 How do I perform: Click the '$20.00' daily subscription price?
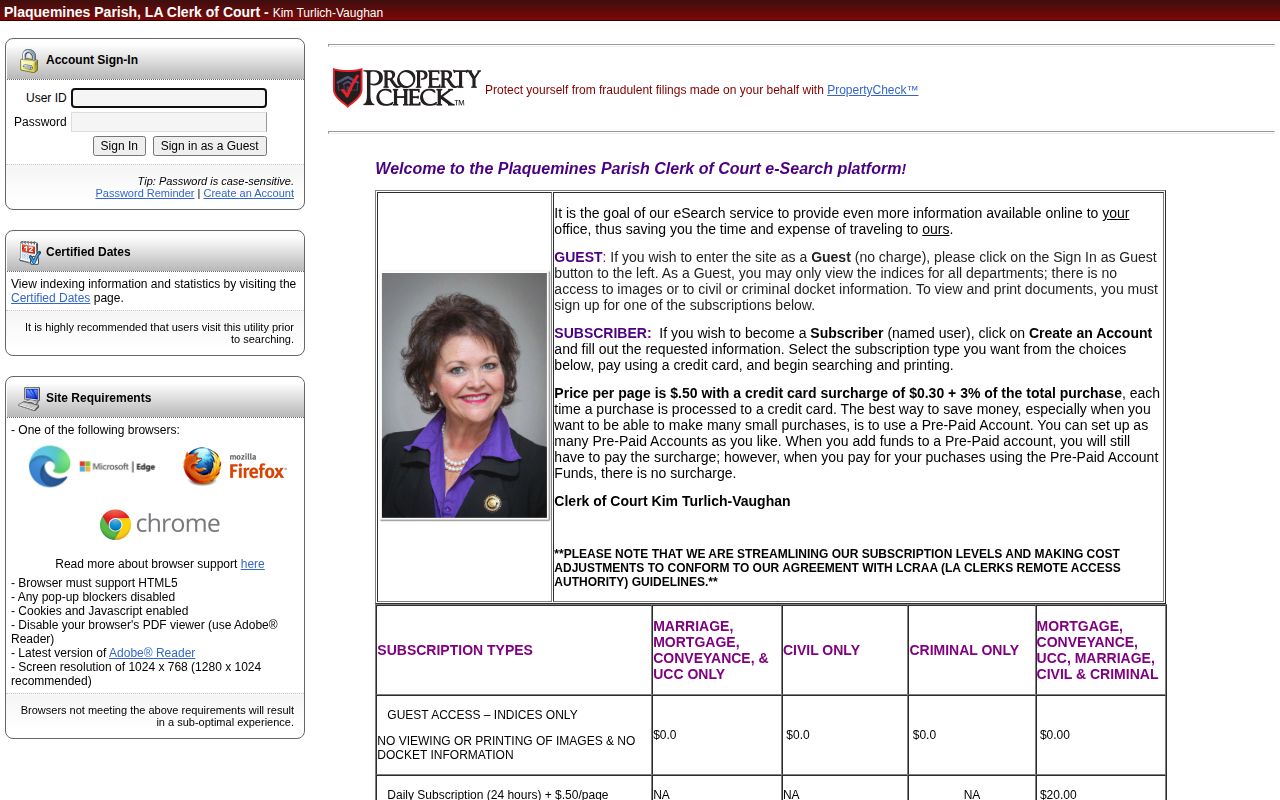(x=1058, y=795)
